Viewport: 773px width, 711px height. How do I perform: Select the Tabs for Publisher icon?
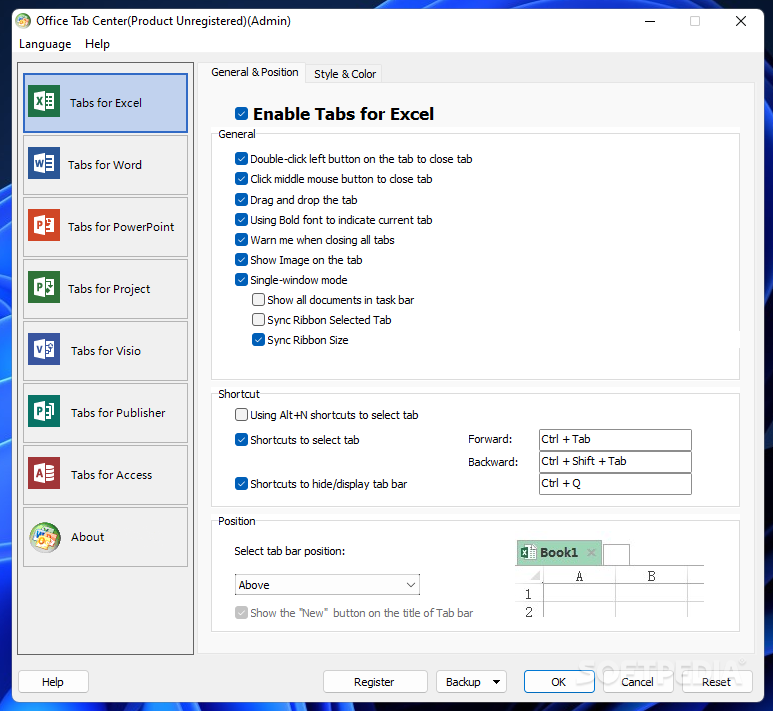(x=44, y=411)
